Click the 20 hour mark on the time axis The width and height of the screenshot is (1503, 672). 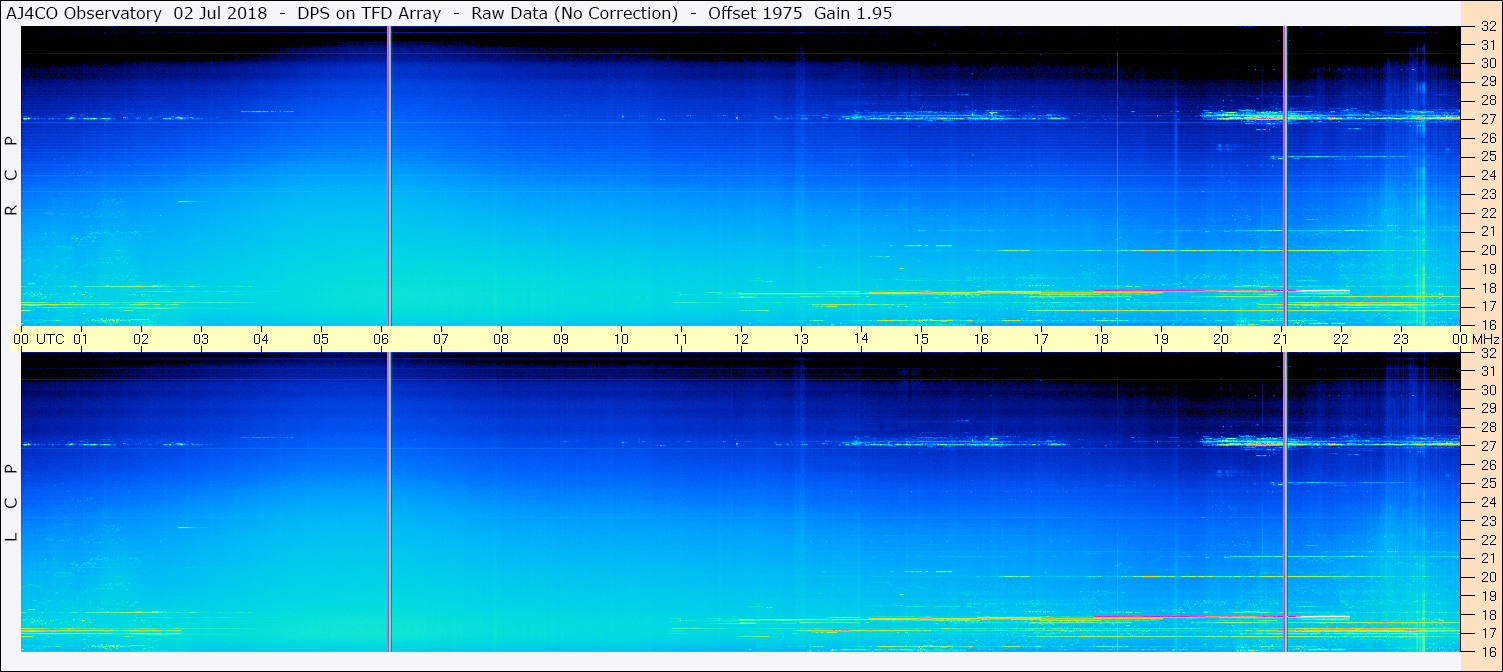[x=1221, y=339]
